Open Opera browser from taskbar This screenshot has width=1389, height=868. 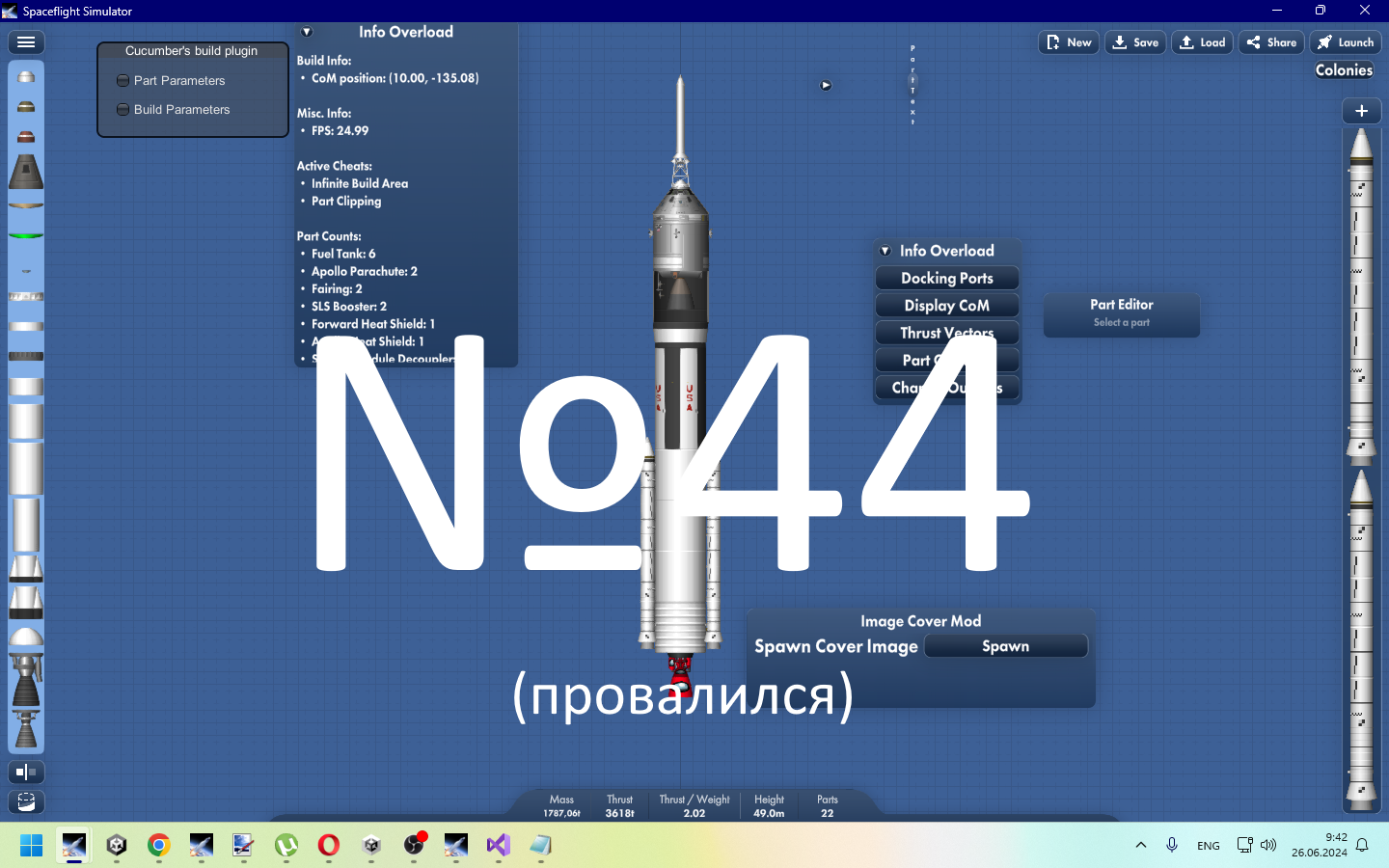coord(329,846)
